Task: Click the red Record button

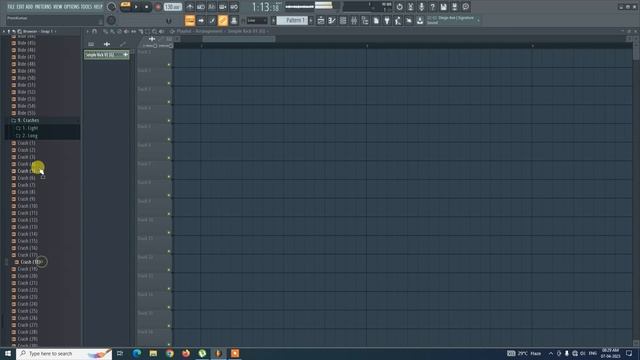Action: pos(158,7)
